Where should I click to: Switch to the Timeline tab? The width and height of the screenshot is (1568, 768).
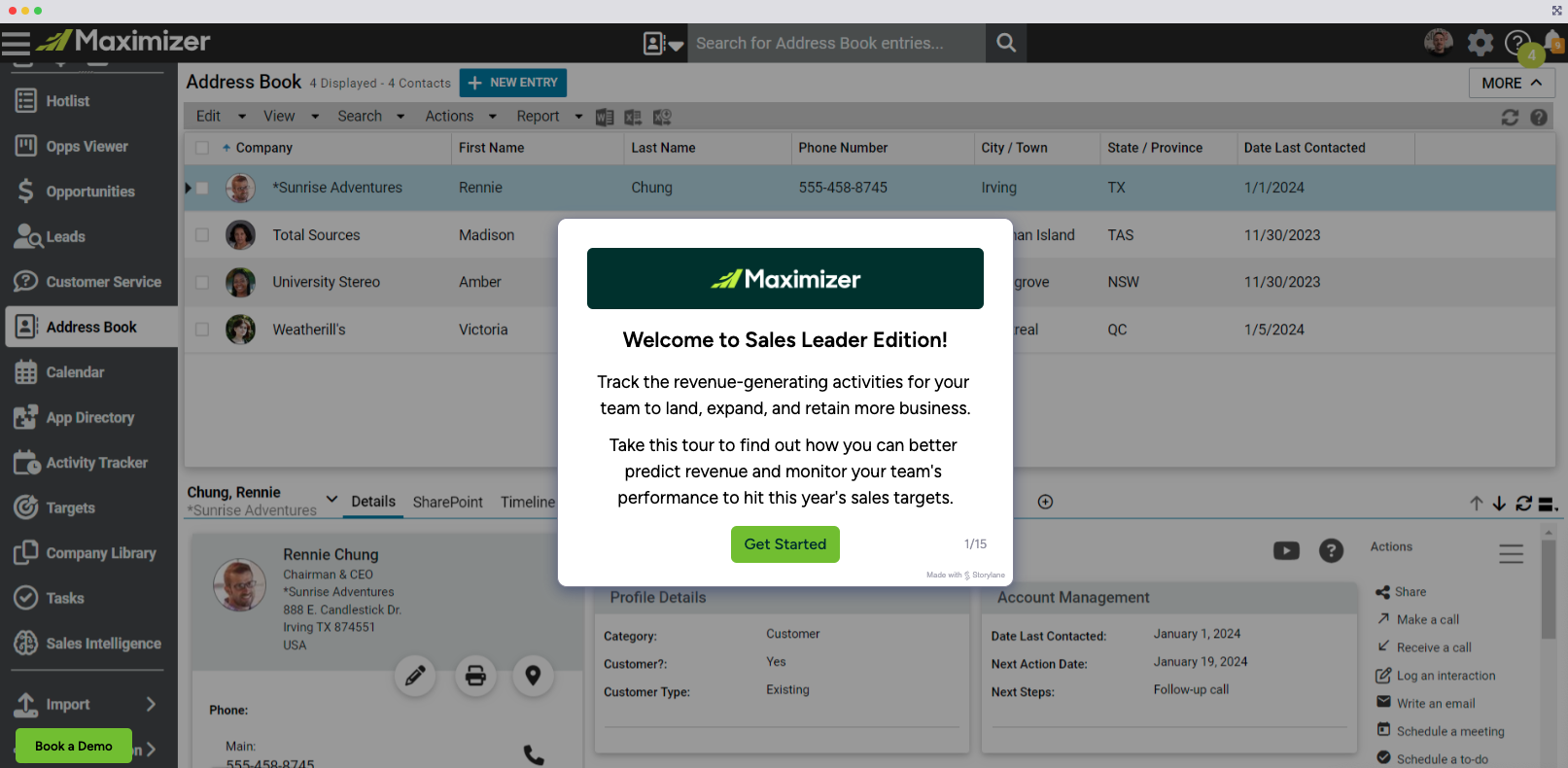tap(528, 502)
